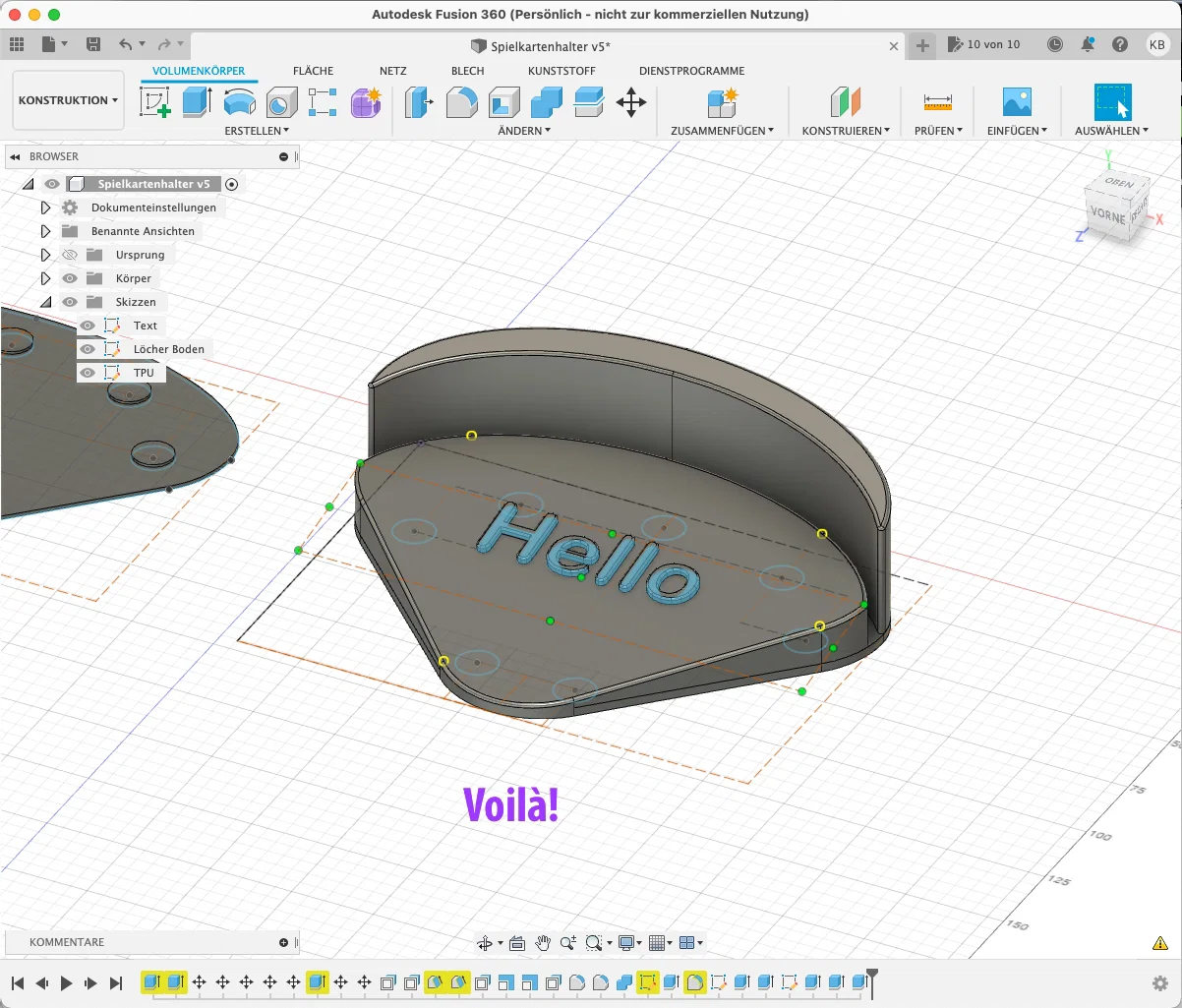Hide the Löcher Boden sketch
This screenshot has height=1008, width=1182.
[x=88, y=349]
